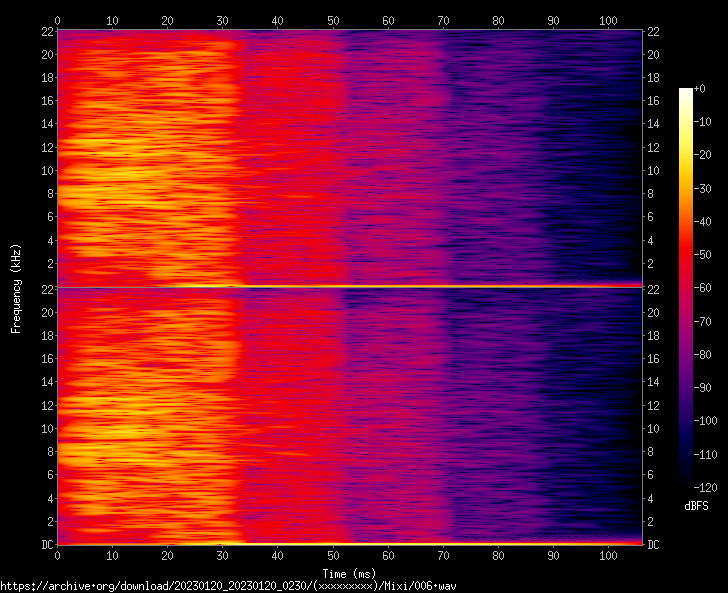Click the 50 tick on the bottom time axis

point(333,555)
